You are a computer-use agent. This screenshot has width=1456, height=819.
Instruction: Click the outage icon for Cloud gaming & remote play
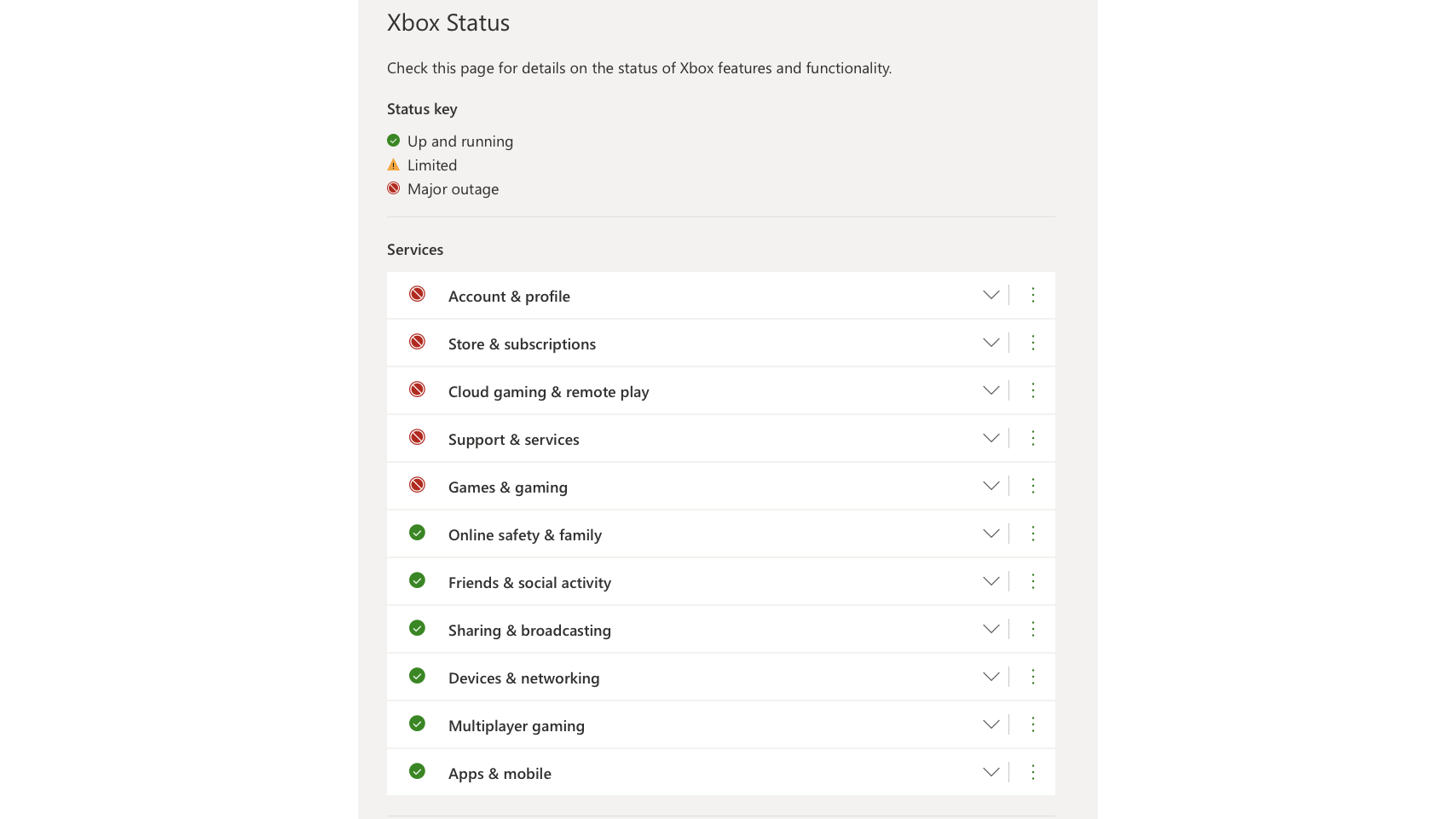[x=417, y=389]
